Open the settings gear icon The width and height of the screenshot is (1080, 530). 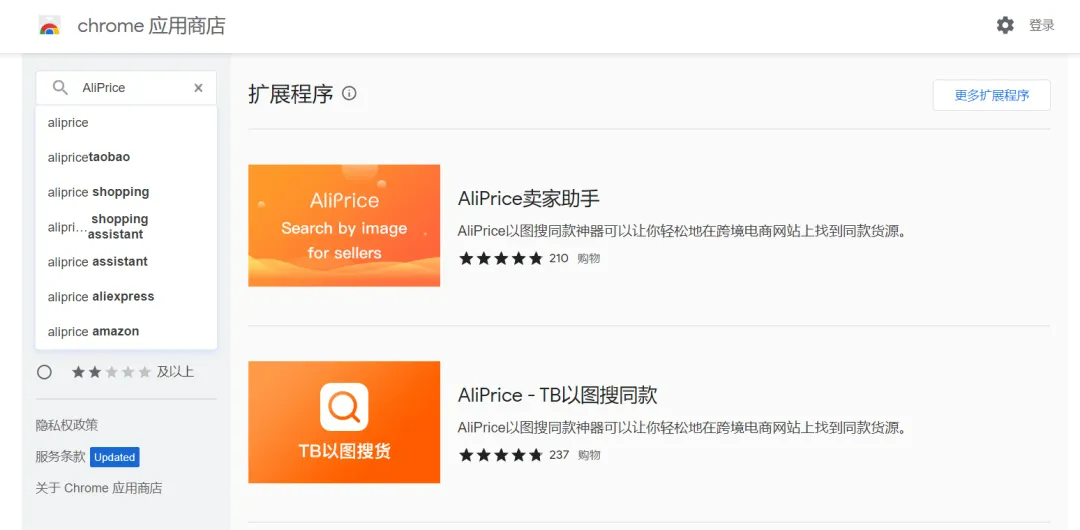click(1005, 25)
